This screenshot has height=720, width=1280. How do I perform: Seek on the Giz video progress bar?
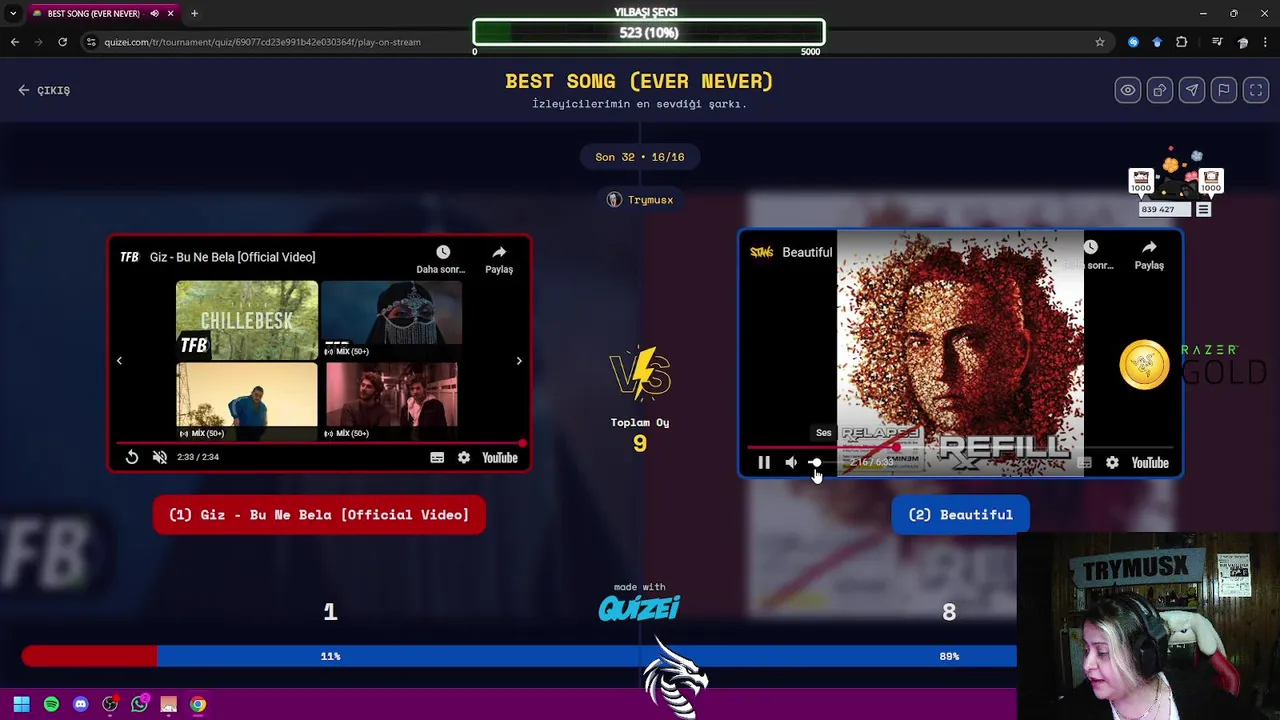[x=319, y=442]
